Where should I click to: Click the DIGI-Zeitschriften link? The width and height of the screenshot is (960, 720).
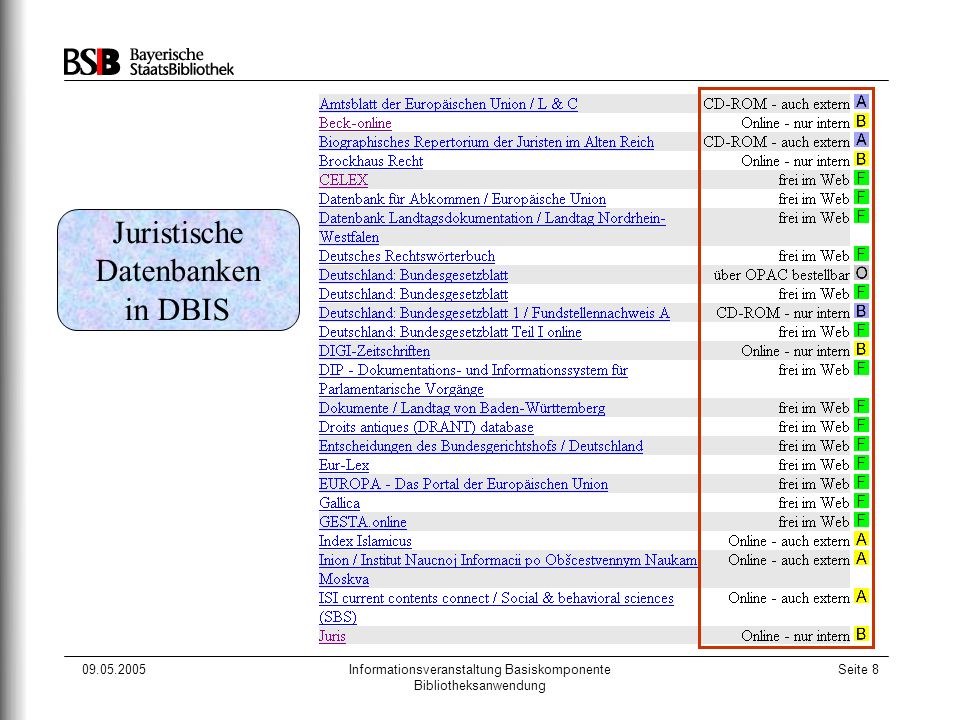[x=374, y=351]
